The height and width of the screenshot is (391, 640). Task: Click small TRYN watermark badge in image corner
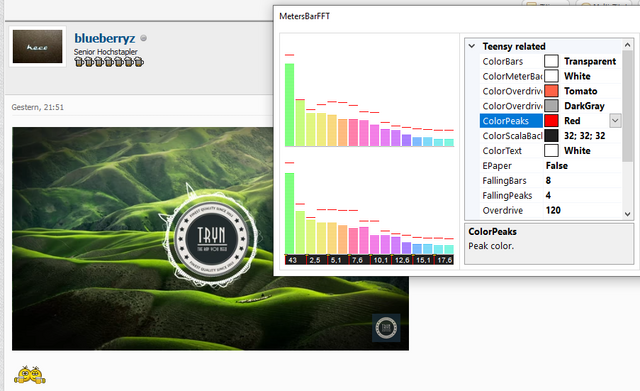pos(386,327)
